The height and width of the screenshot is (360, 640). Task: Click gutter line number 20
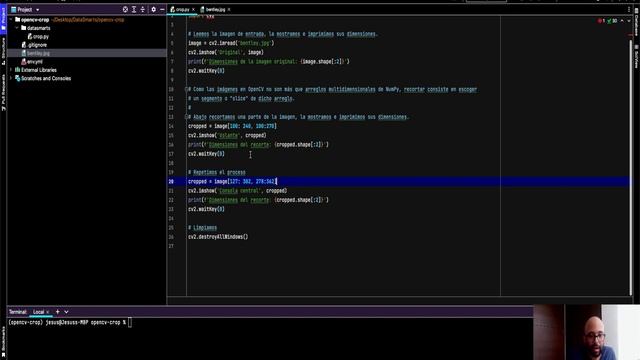171,181
